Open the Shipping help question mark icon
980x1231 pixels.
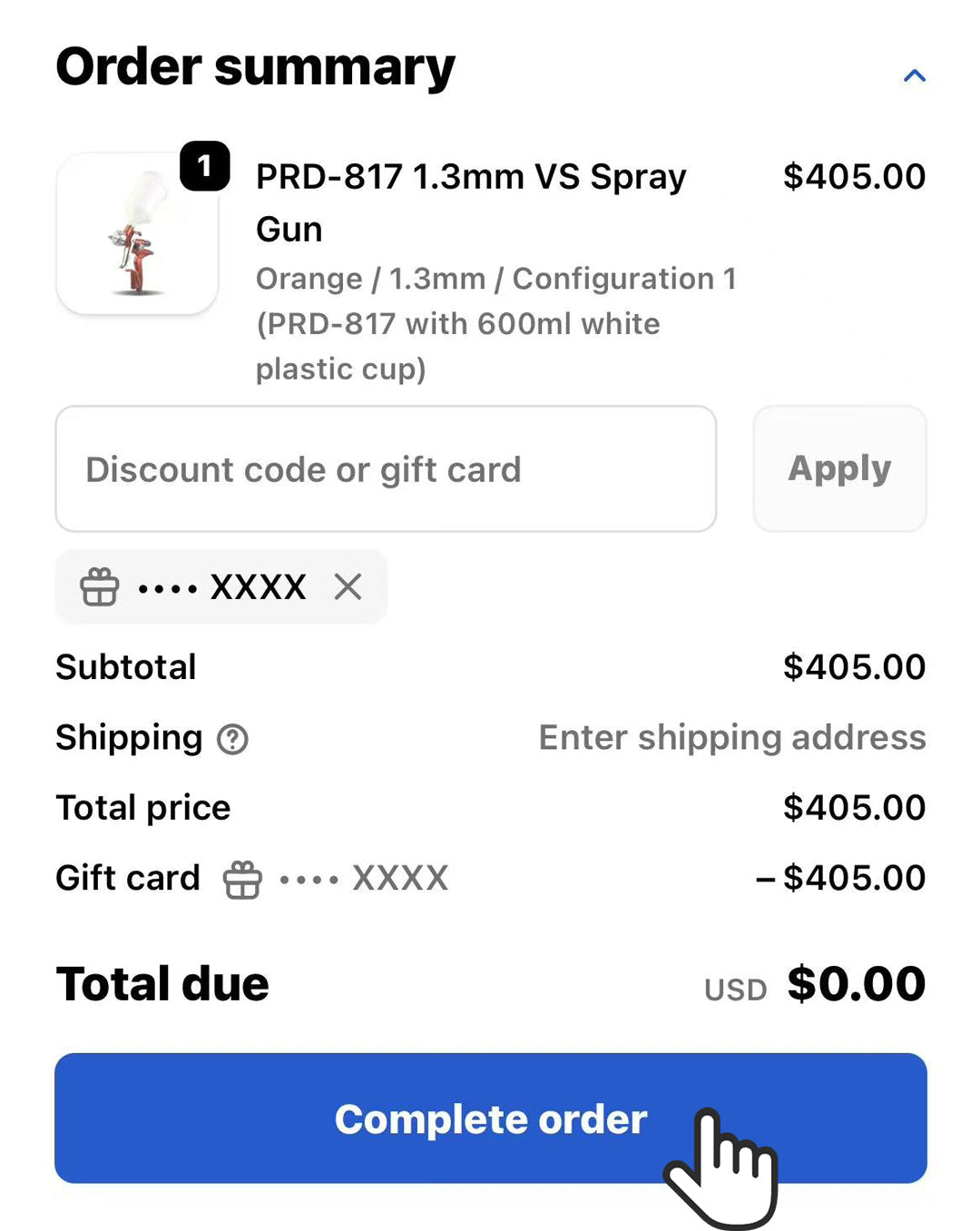232,740
